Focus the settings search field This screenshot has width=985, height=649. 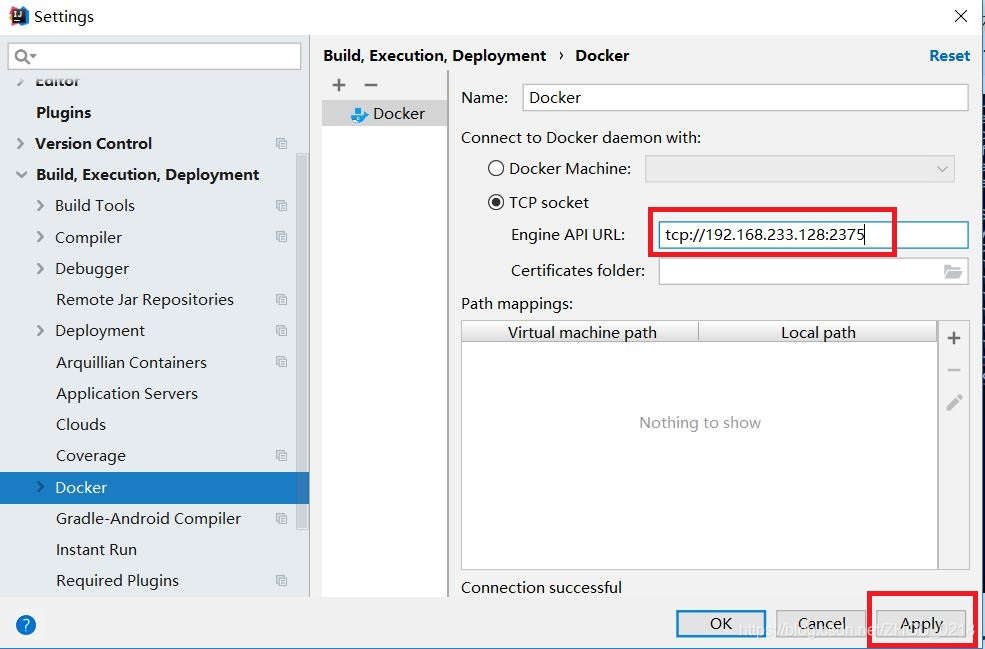click(155, 57)
